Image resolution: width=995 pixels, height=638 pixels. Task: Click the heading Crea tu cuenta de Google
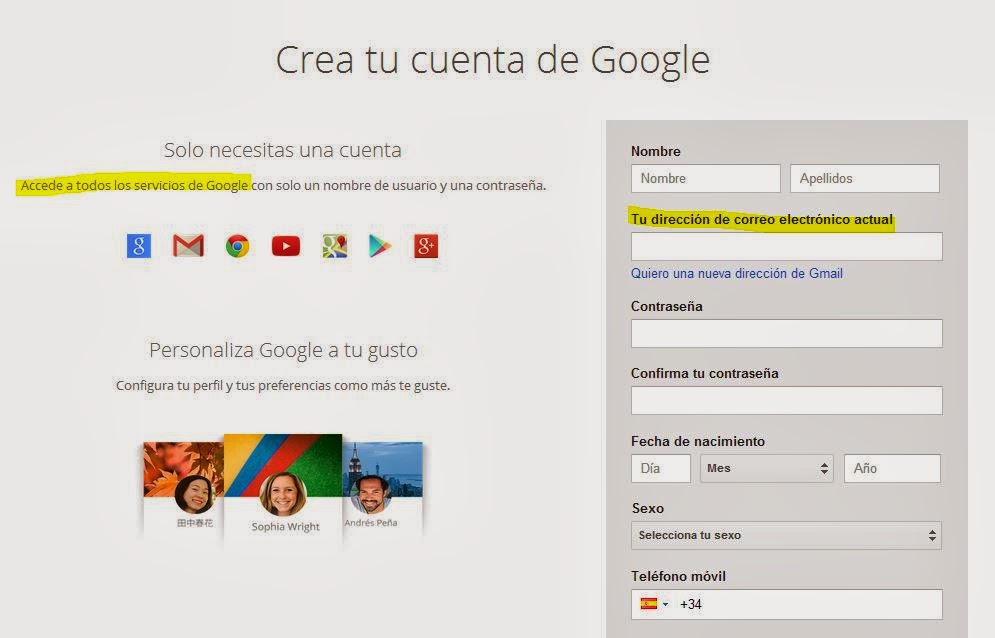[492, 60]
